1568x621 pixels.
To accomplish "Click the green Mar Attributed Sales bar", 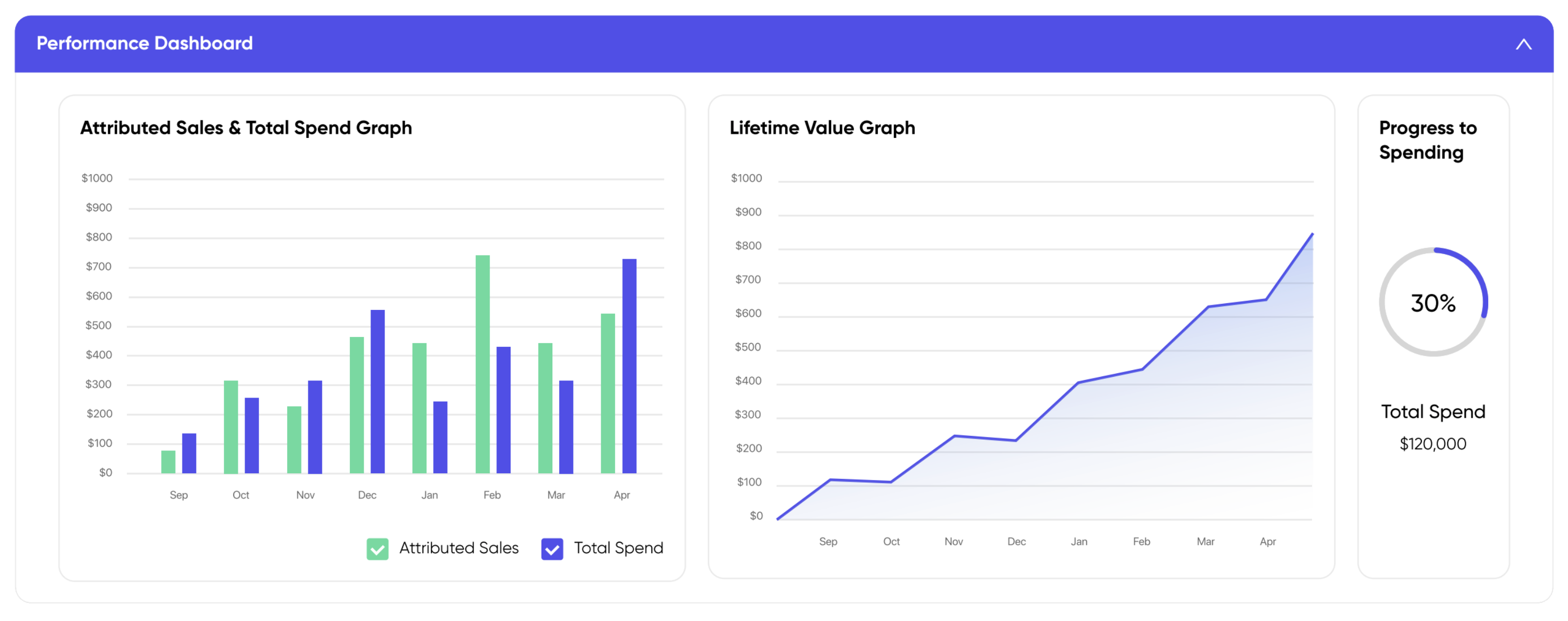I will 546,408.
